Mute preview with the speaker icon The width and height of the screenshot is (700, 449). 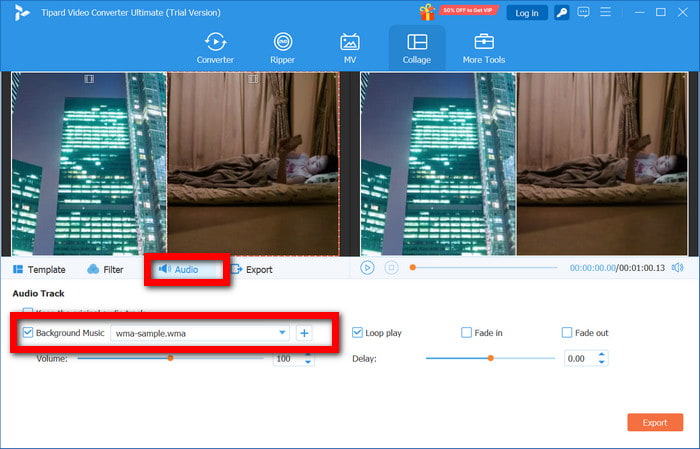point(677,268)
